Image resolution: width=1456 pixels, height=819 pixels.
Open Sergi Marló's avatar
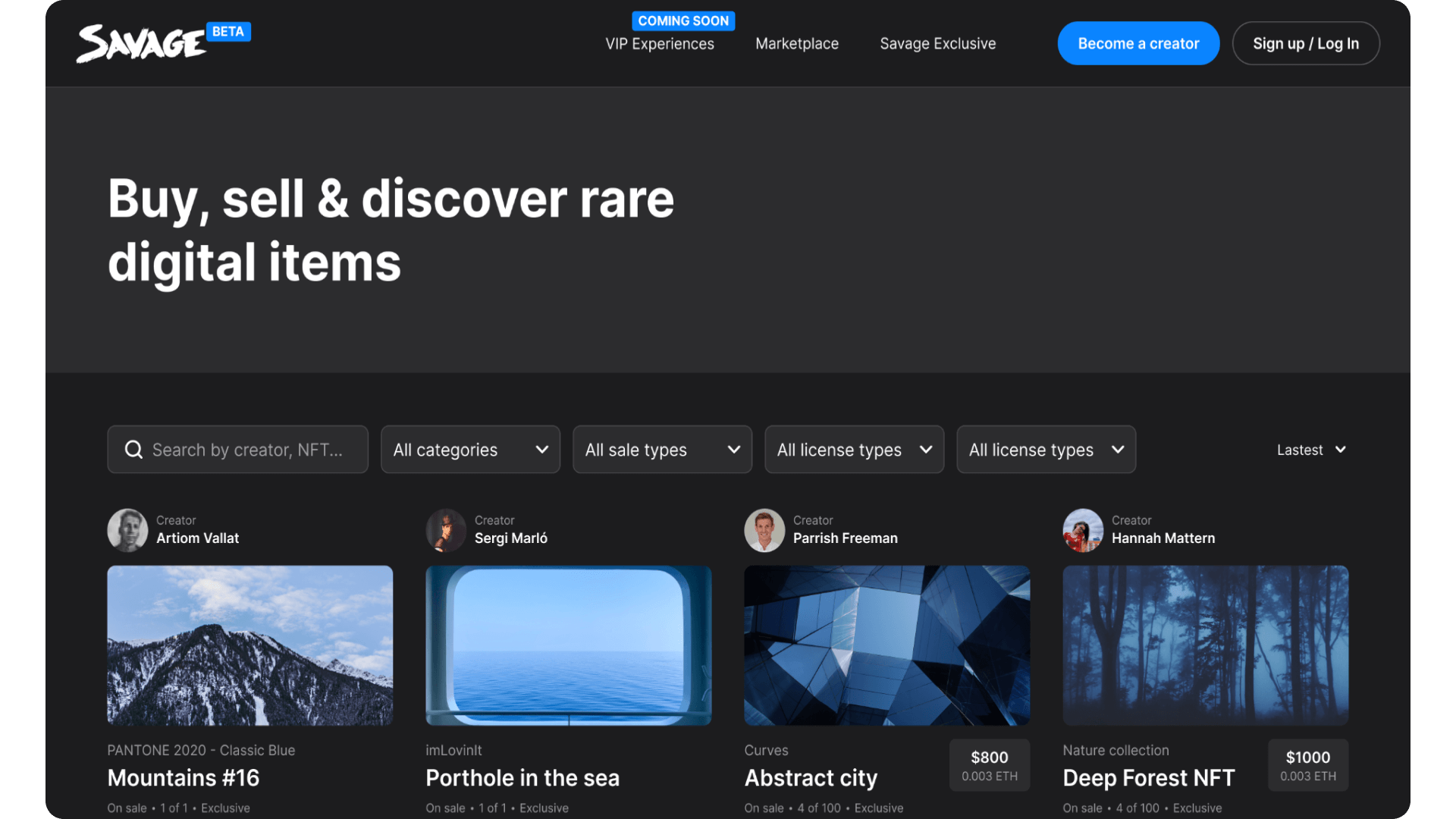[x=446, y=530]
